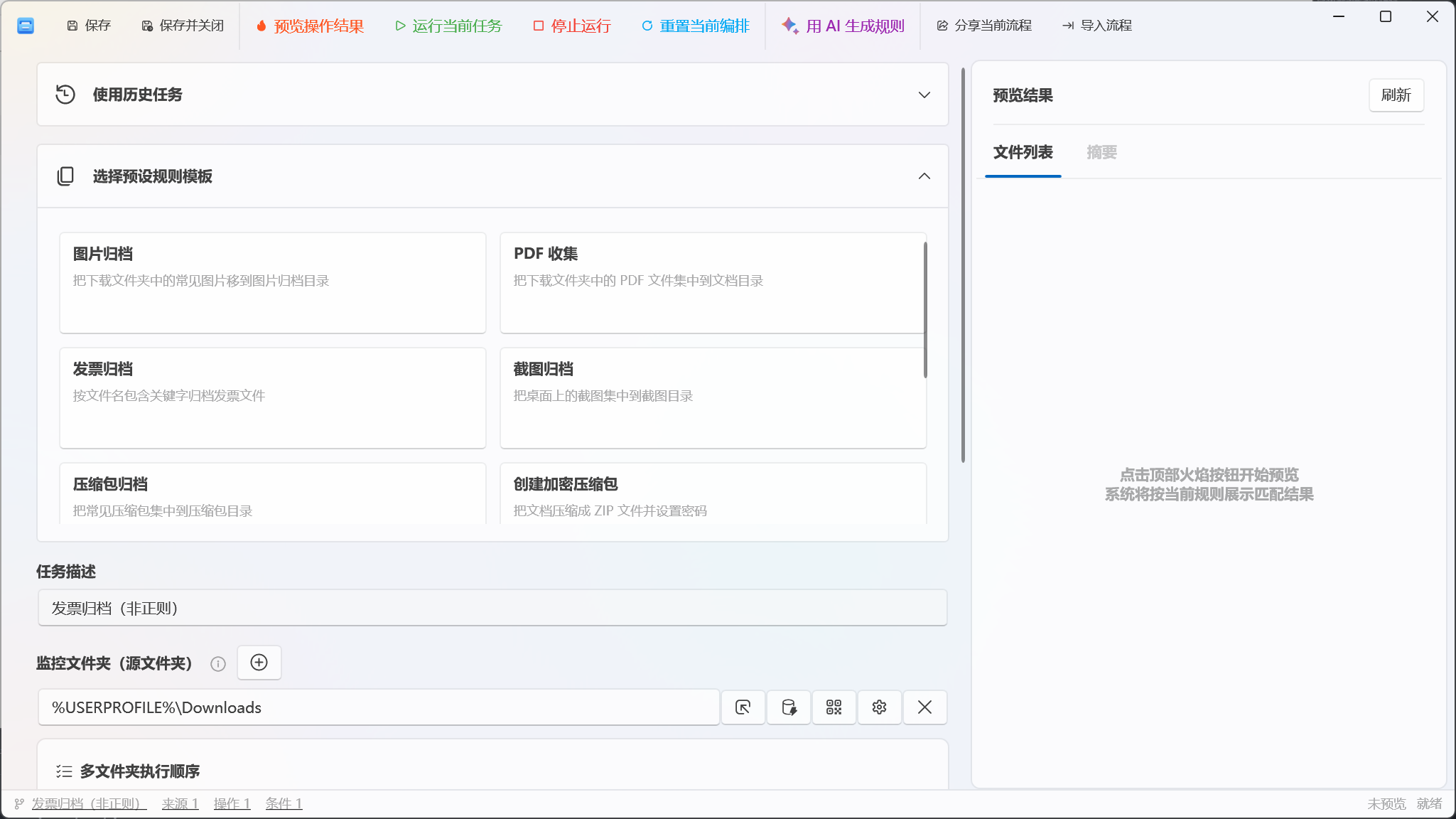Reset layout with 重置当前编排
The width and height of the screenshot is (1456, 819).
696,26
